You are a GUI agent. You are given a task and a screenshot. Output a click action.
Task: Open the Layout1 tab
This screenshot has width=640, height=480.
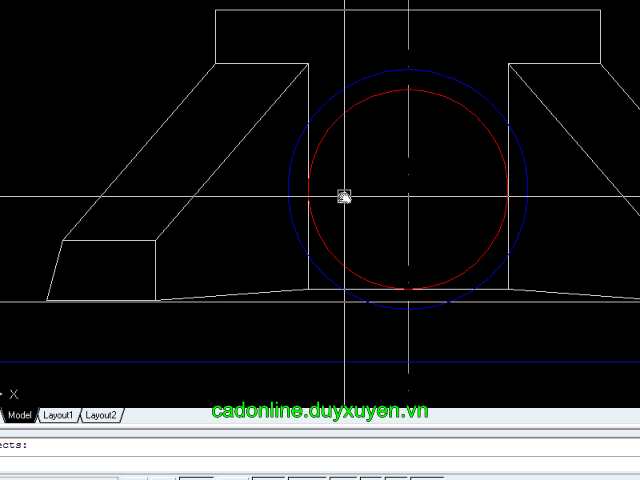(x=58, y=415)
